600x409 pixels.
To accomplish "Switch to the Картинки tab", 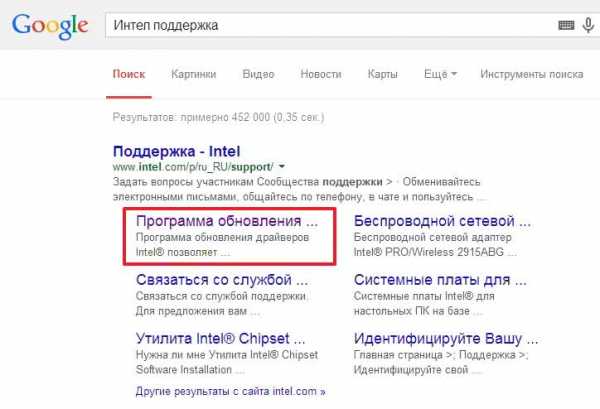I will (194, 74).
